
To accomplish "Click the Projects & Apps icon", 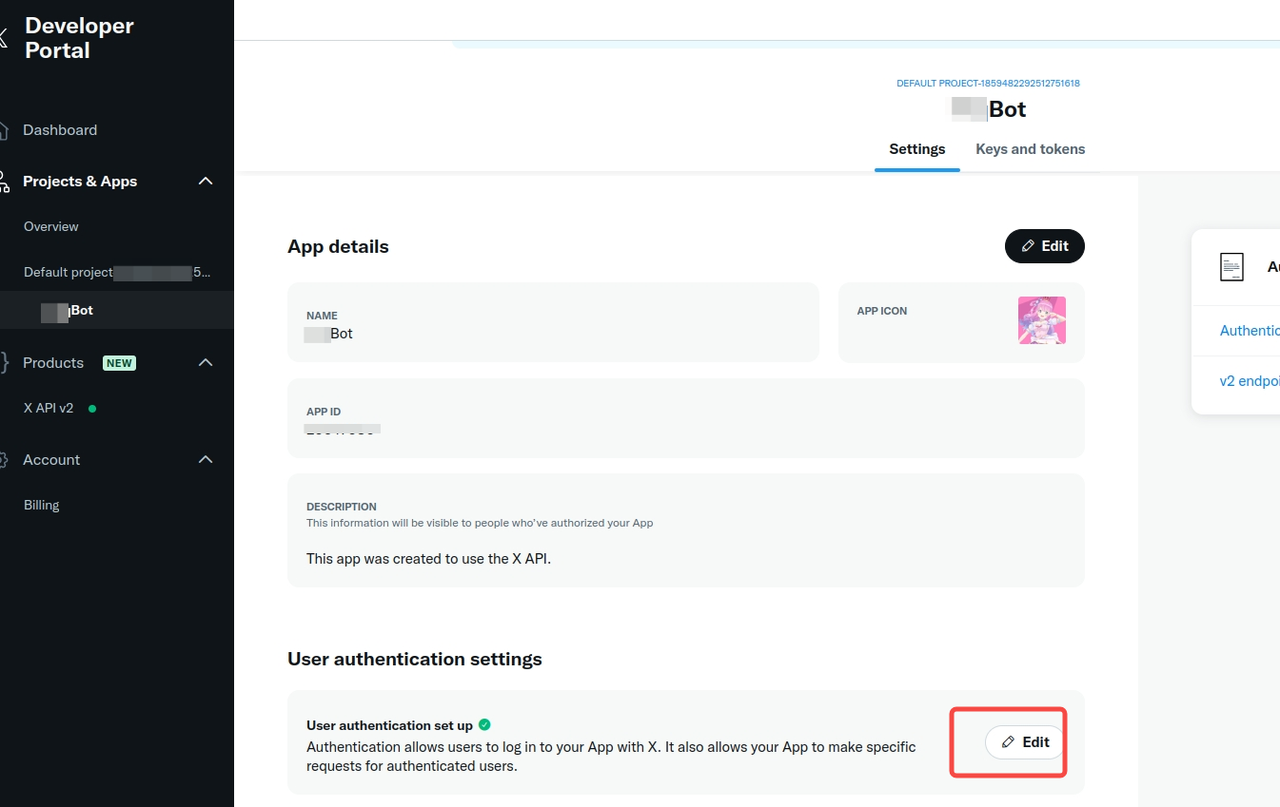I will coord(4,181).
